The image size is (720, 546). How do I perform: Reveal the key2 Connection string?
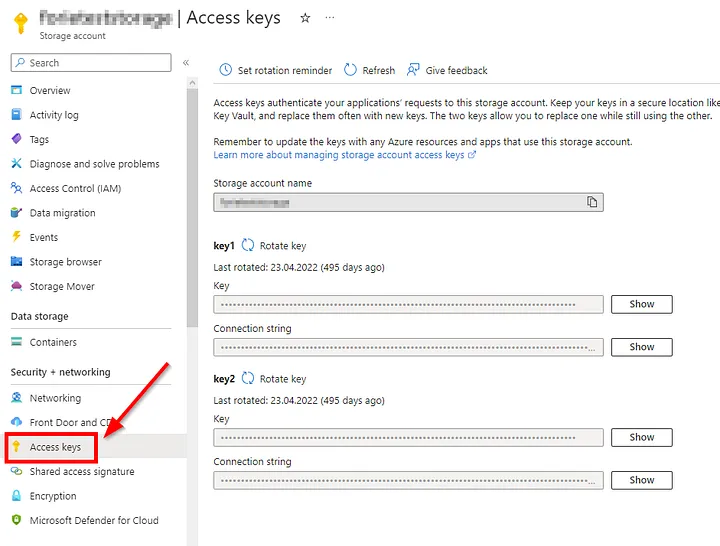pos(642,480)
